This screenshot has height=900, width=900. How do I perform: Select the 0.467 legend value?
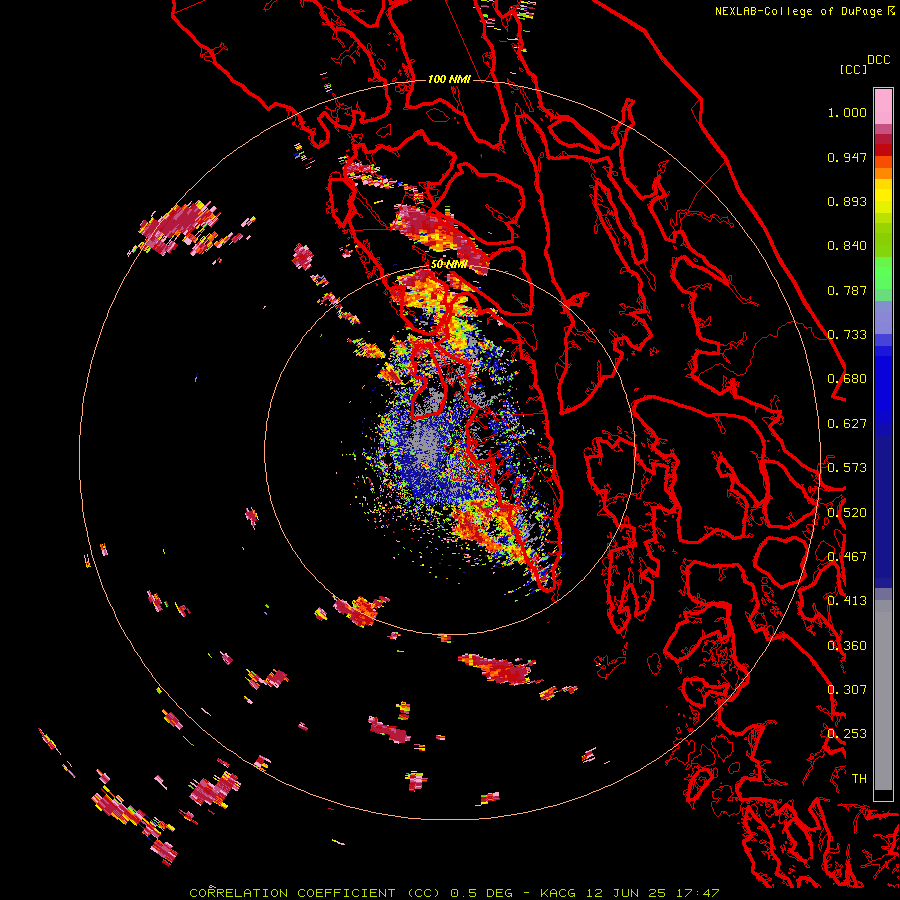click(847, 557)
